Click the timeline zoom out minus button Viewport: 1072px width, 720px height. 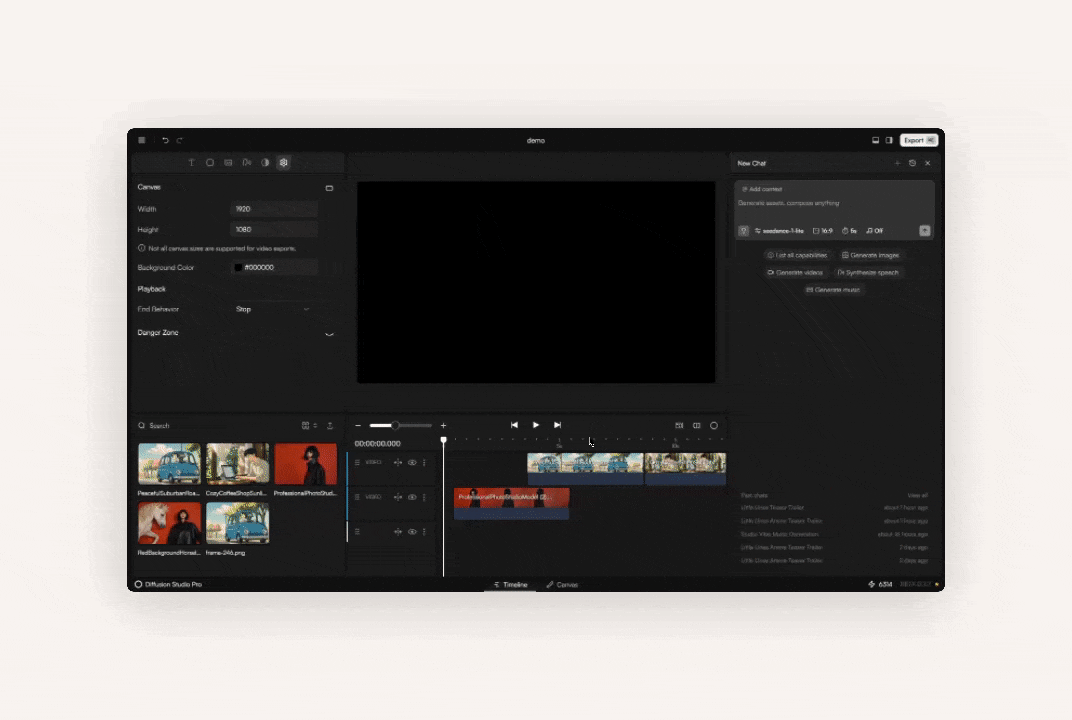tap(358, 425)
